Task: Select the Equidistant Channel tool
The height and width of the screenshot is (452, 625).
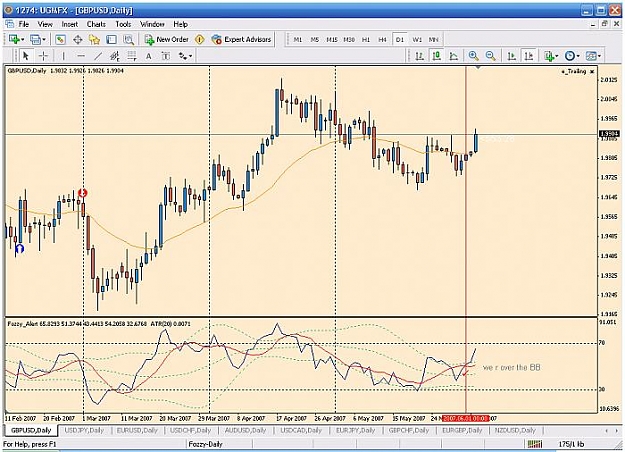Action: pyautogui.click(x=115, y=56)
